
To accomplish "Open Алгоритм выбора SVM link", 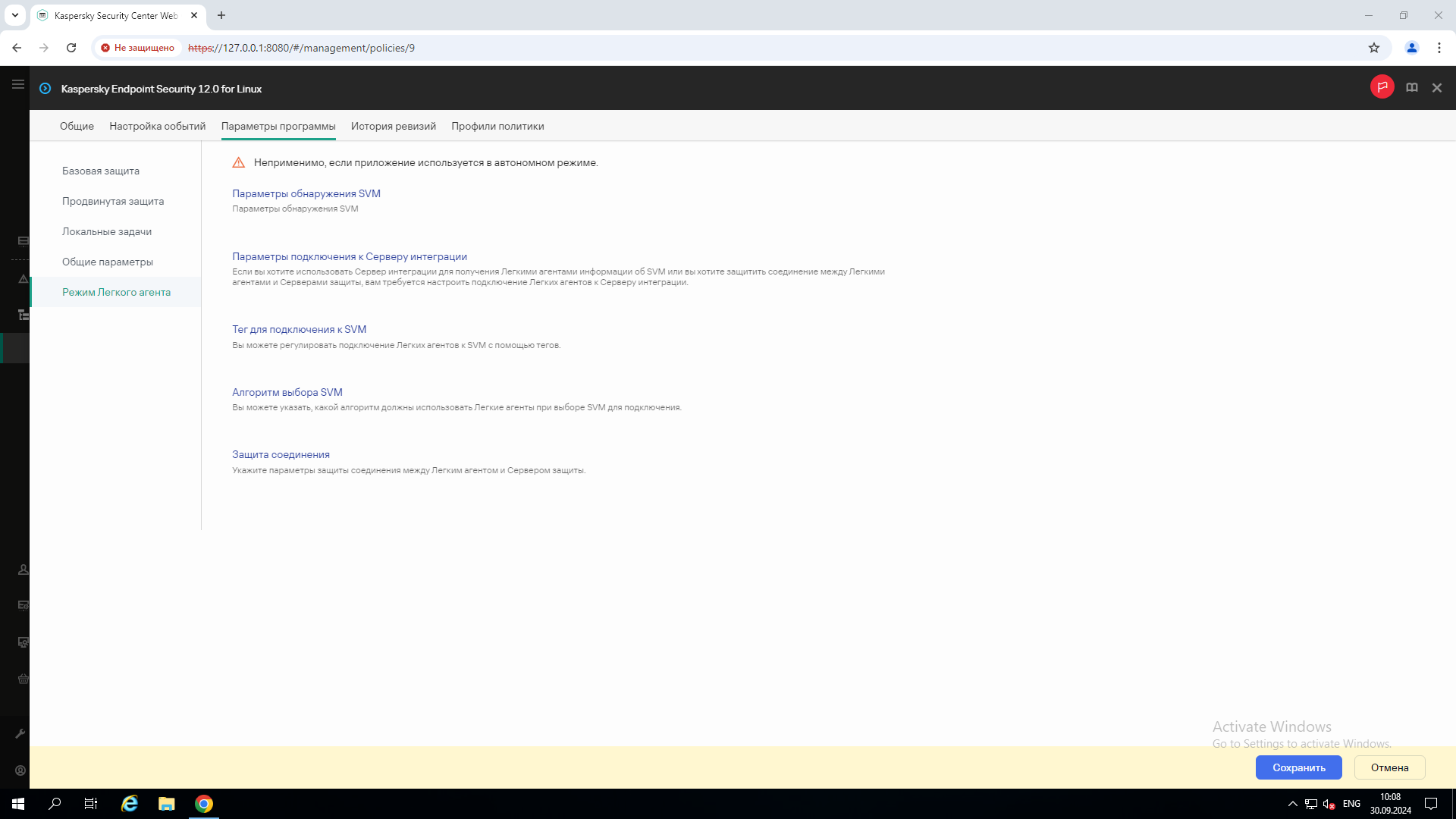I will point(287,392).
